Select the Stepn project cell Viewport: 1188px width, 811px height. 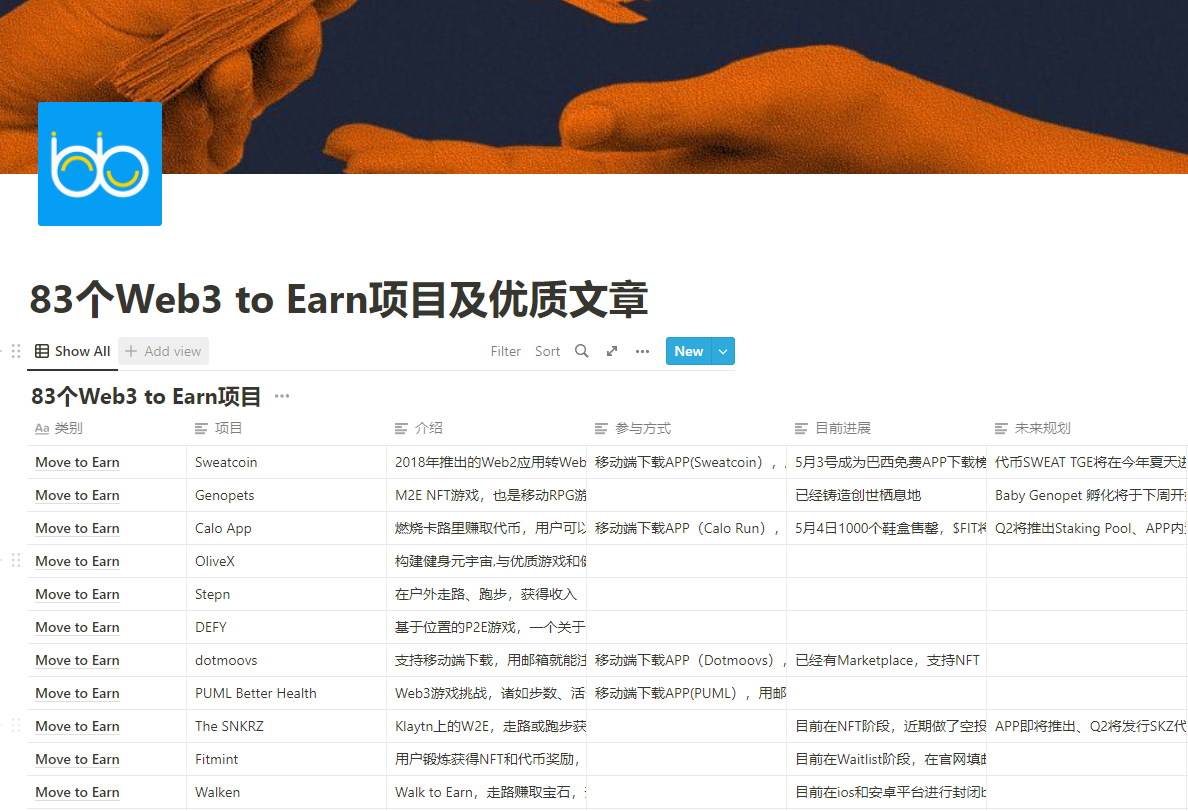pyautogui.click(x=286, y=594)
